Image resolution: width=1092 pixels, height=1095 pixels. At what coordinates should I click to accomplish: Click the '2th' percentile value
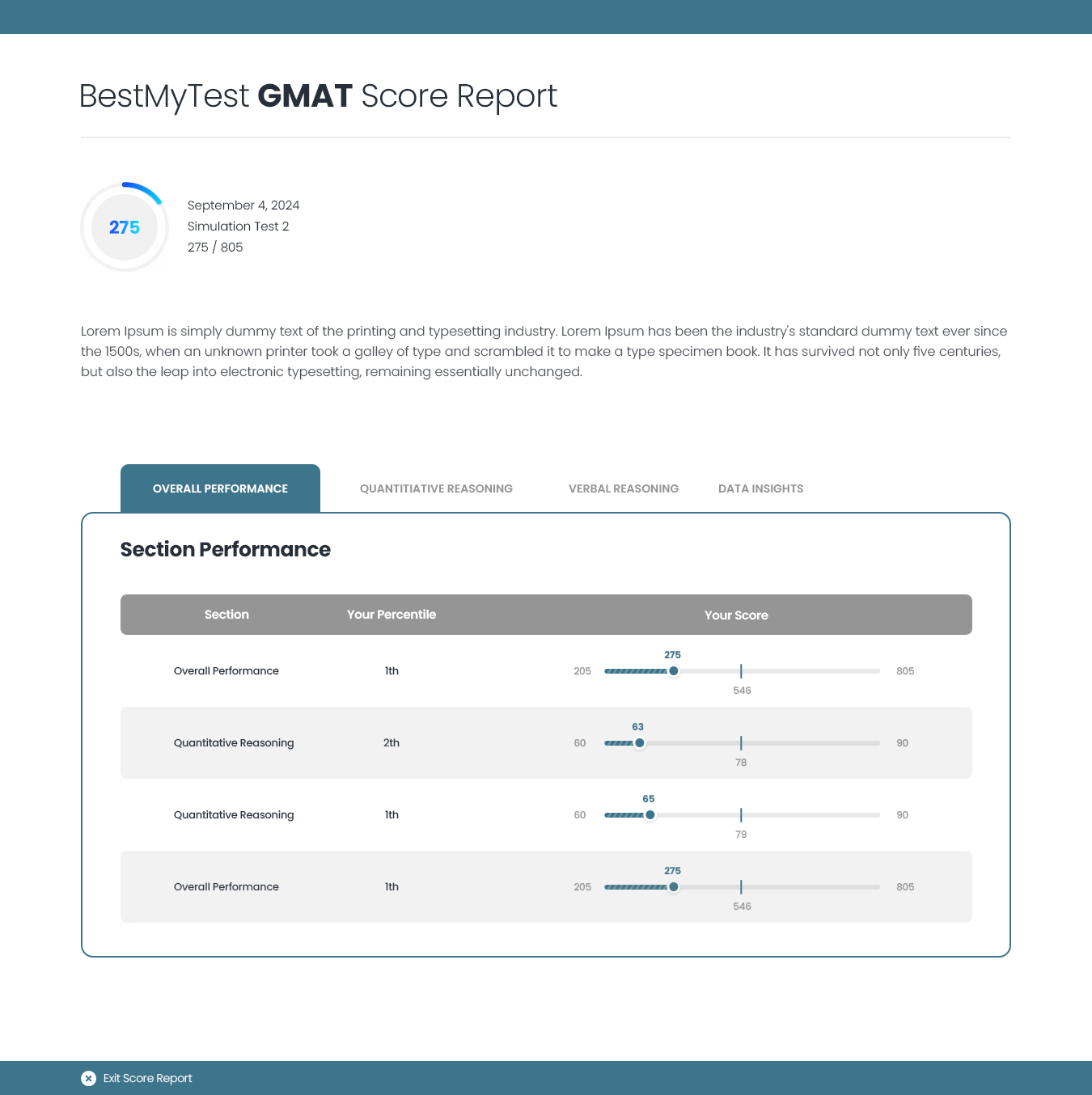pos(392,743)
